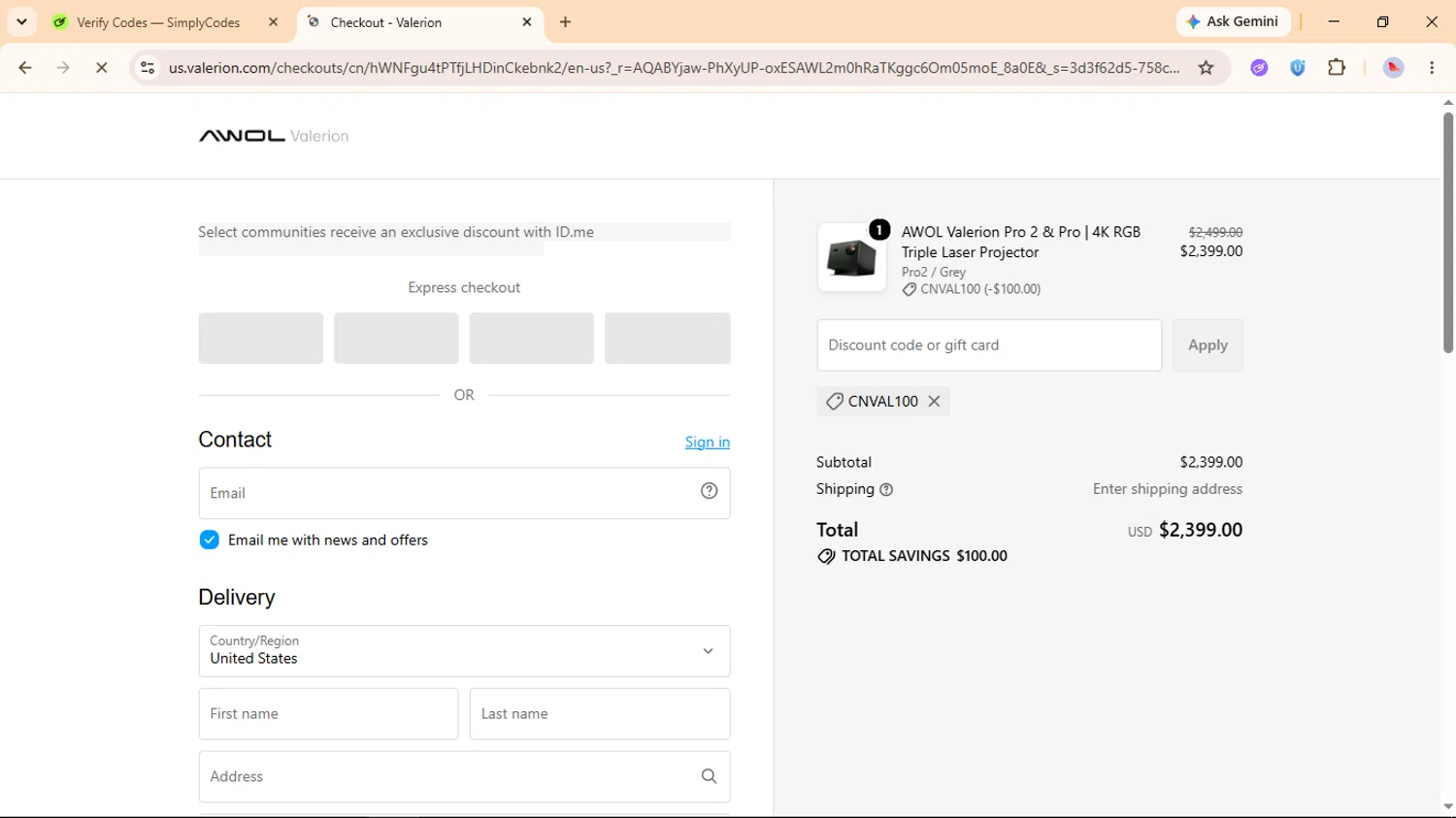
Task: Click the scrollbar down arrow
Action: coord(1447,807)
